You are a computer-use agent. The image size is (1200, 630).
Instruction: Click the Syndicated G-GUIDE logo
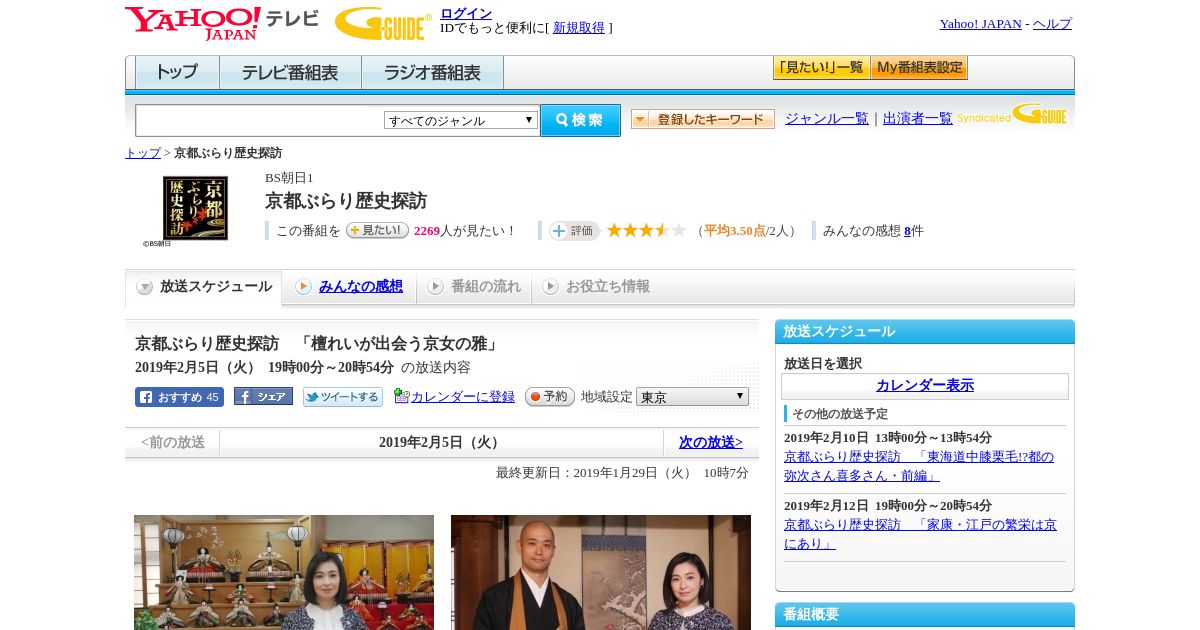click(1012, 114)
